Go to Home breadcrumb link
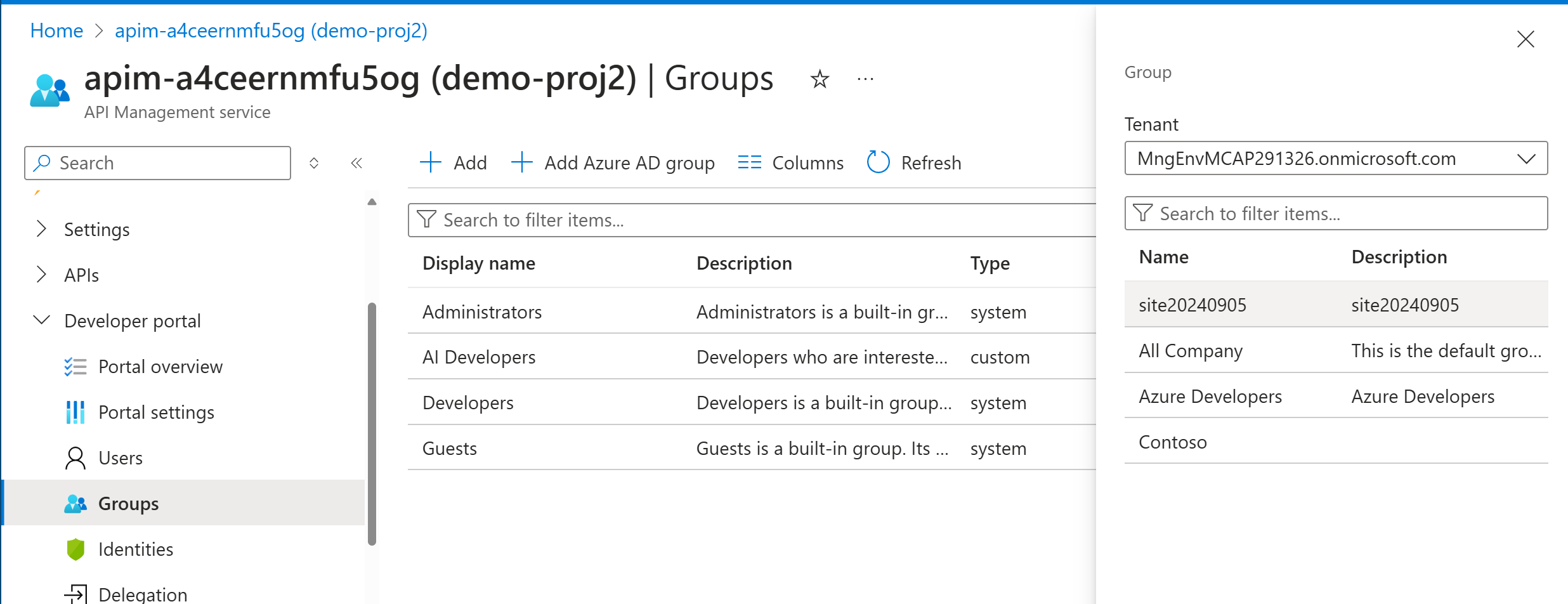 [56, 30]
